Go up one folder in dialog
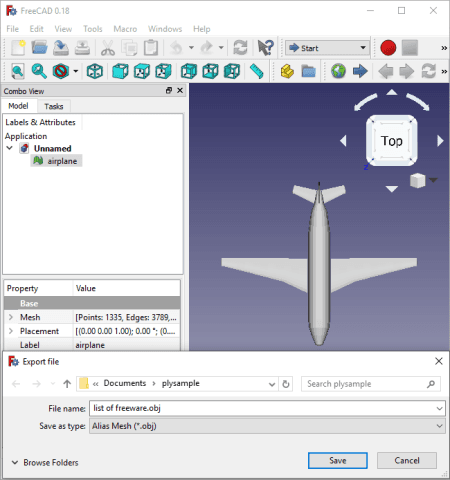Image resolution: width=450 pixels, height=480 pixels. click(67, 384)
